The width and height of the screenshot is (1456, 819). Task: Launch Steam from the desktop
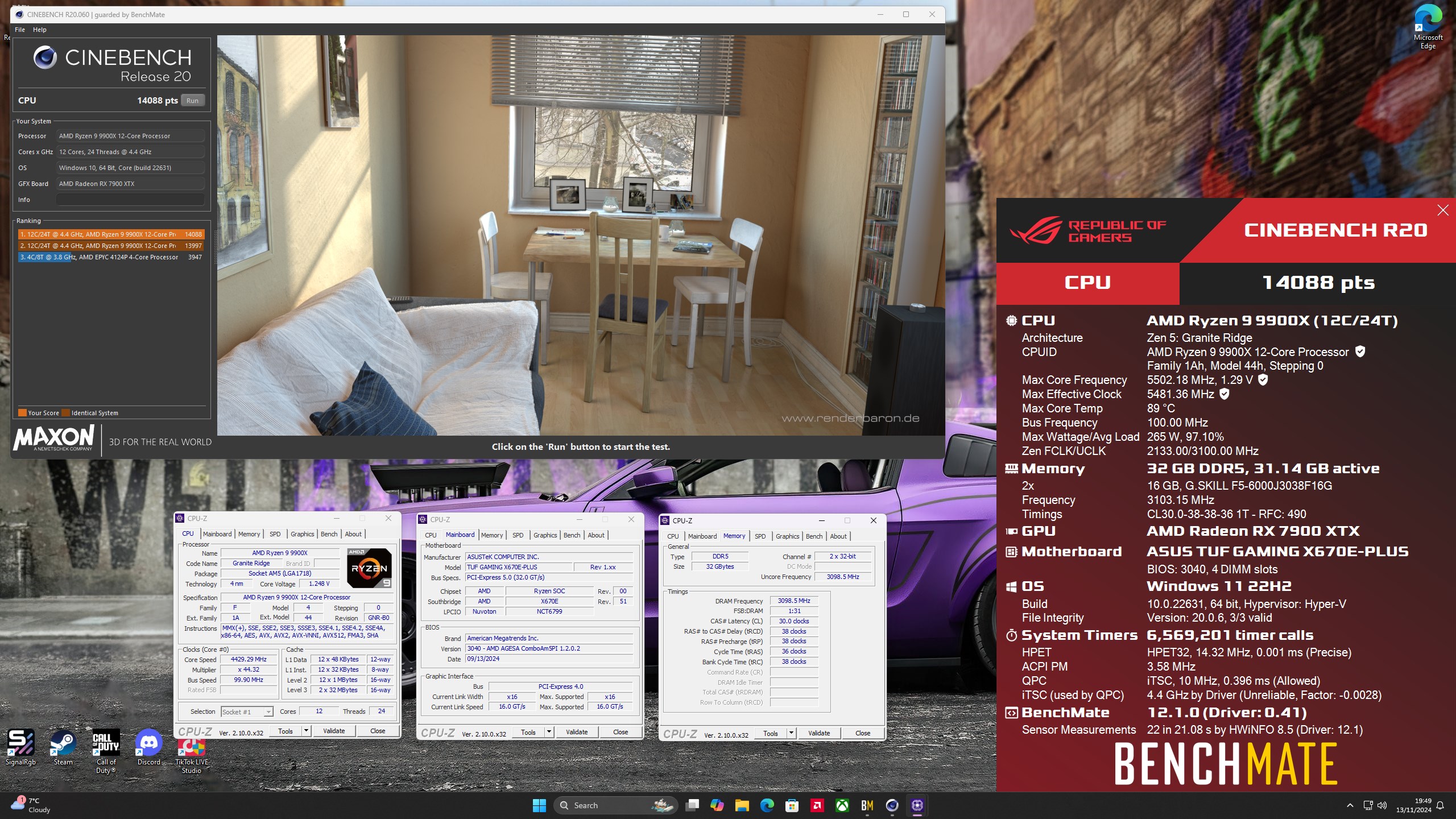[x=63, y=747]
